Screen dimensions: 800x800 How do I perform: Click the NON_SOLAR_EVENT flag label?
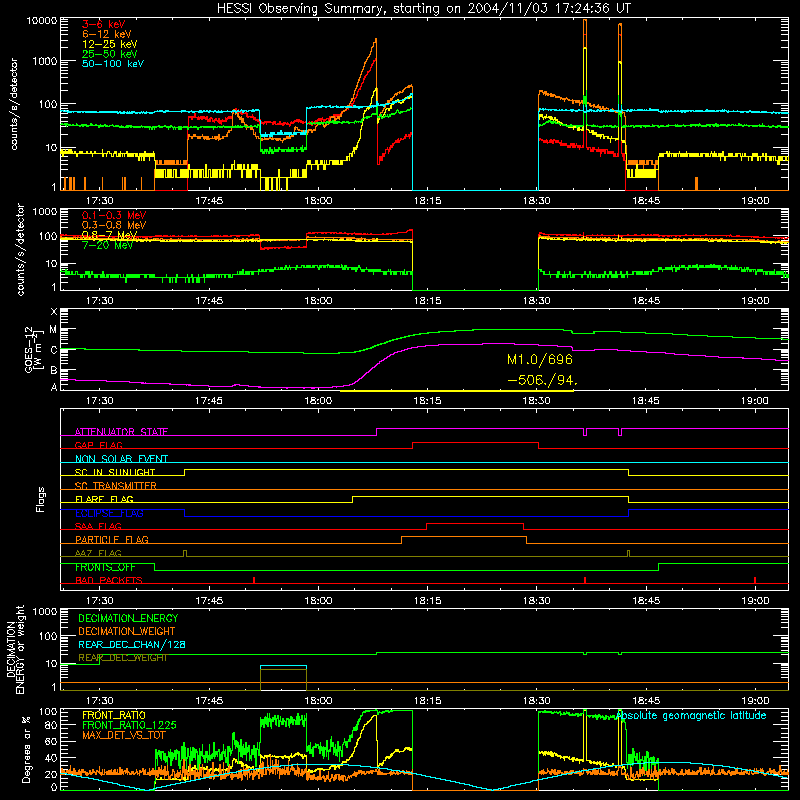[121, 459]
